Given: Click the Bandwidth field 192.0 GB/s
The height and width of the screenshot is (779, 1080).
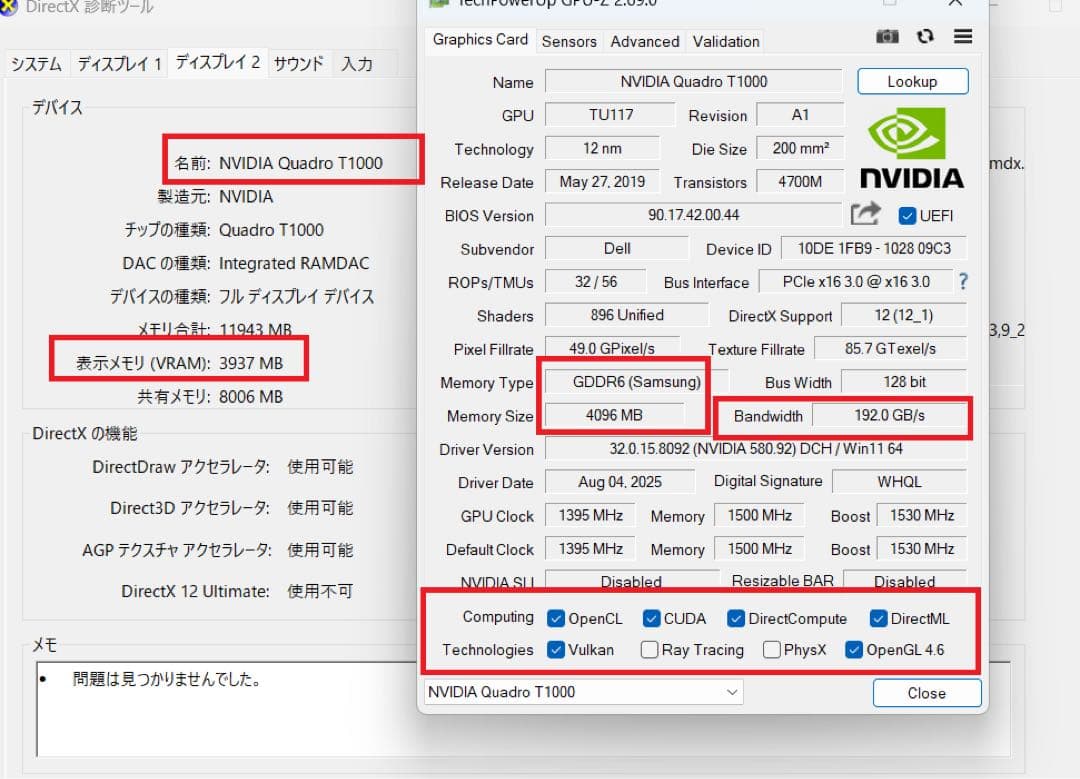Looking at the screenshot, I should pos(889,415).
